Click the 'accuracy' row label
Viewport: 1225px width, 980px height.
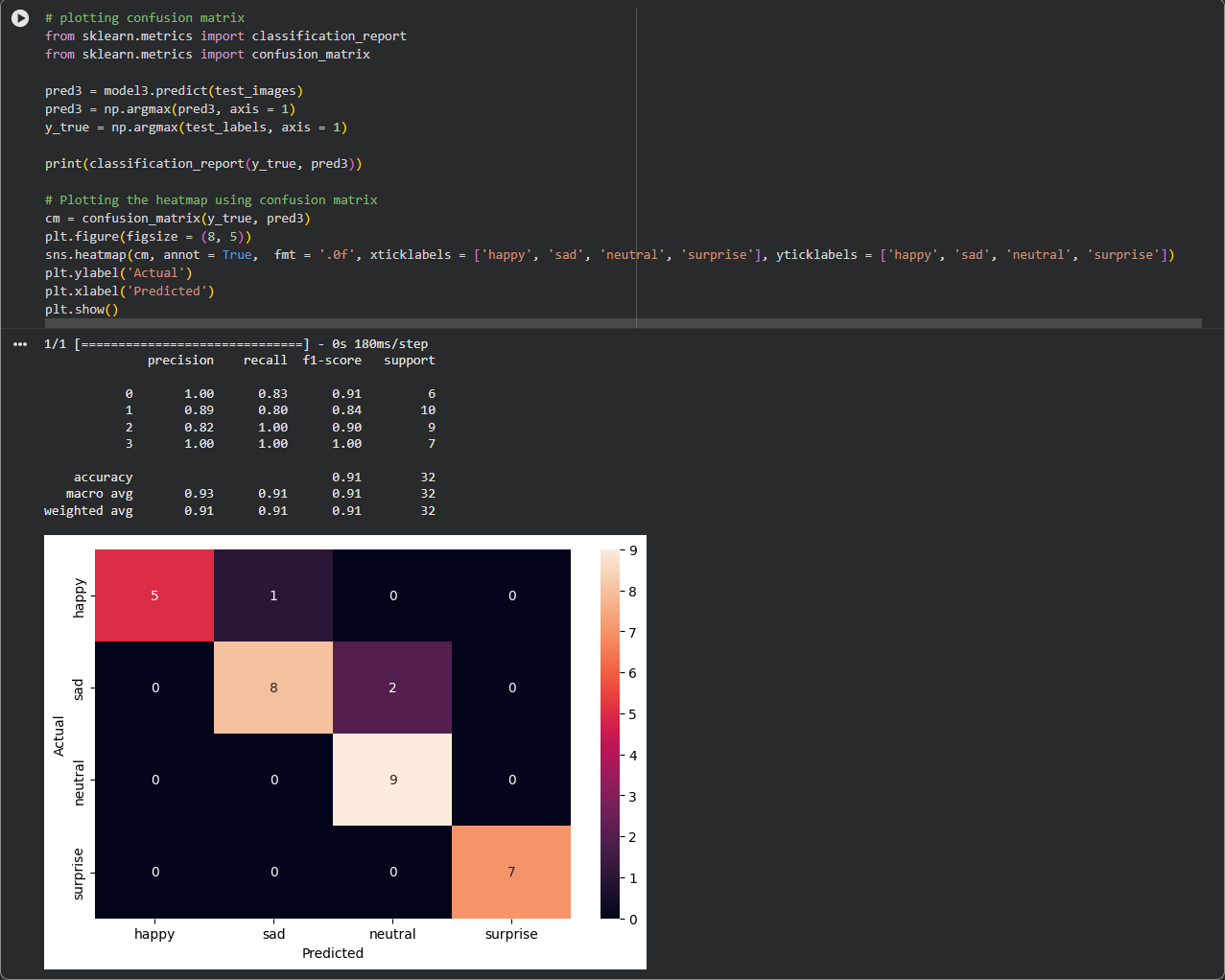tap(104, 478)
